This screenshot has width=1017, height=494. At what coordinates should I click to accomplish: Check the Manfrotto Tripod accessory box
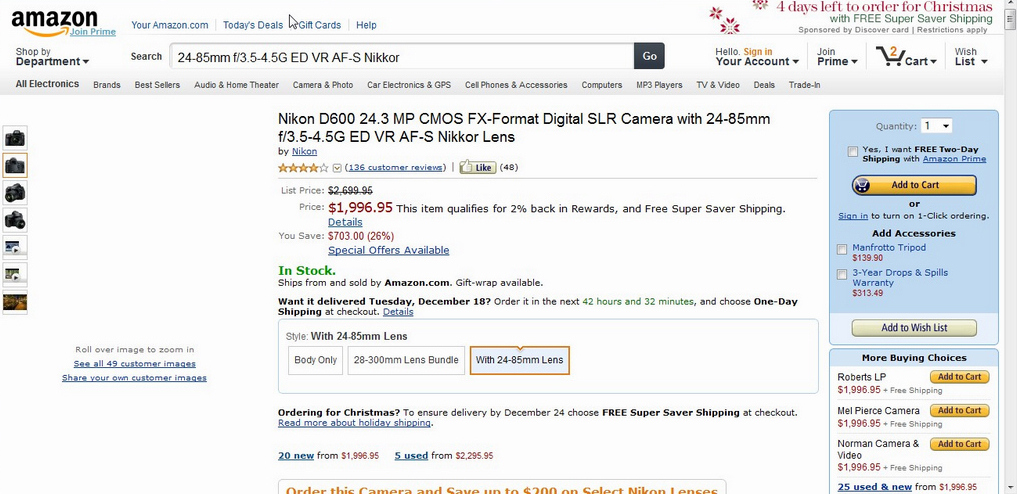point(842,250)
